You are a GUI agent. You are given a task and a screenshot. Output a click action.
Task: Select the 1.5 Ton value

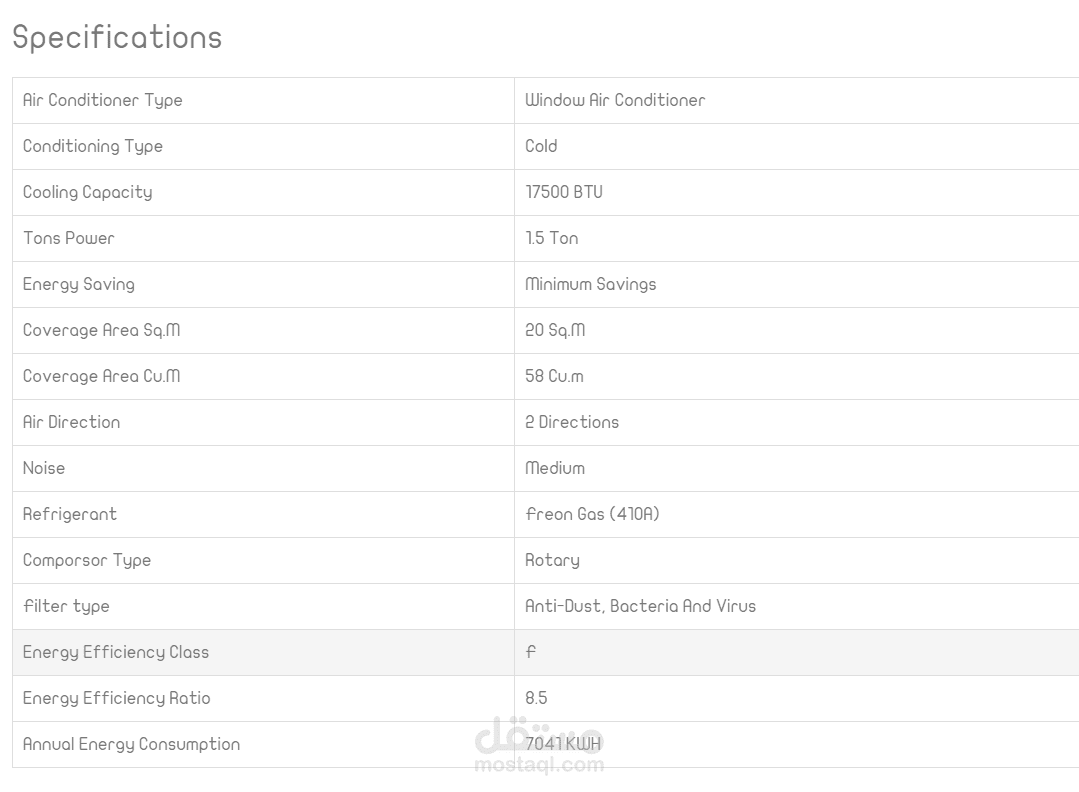[552, 238]
